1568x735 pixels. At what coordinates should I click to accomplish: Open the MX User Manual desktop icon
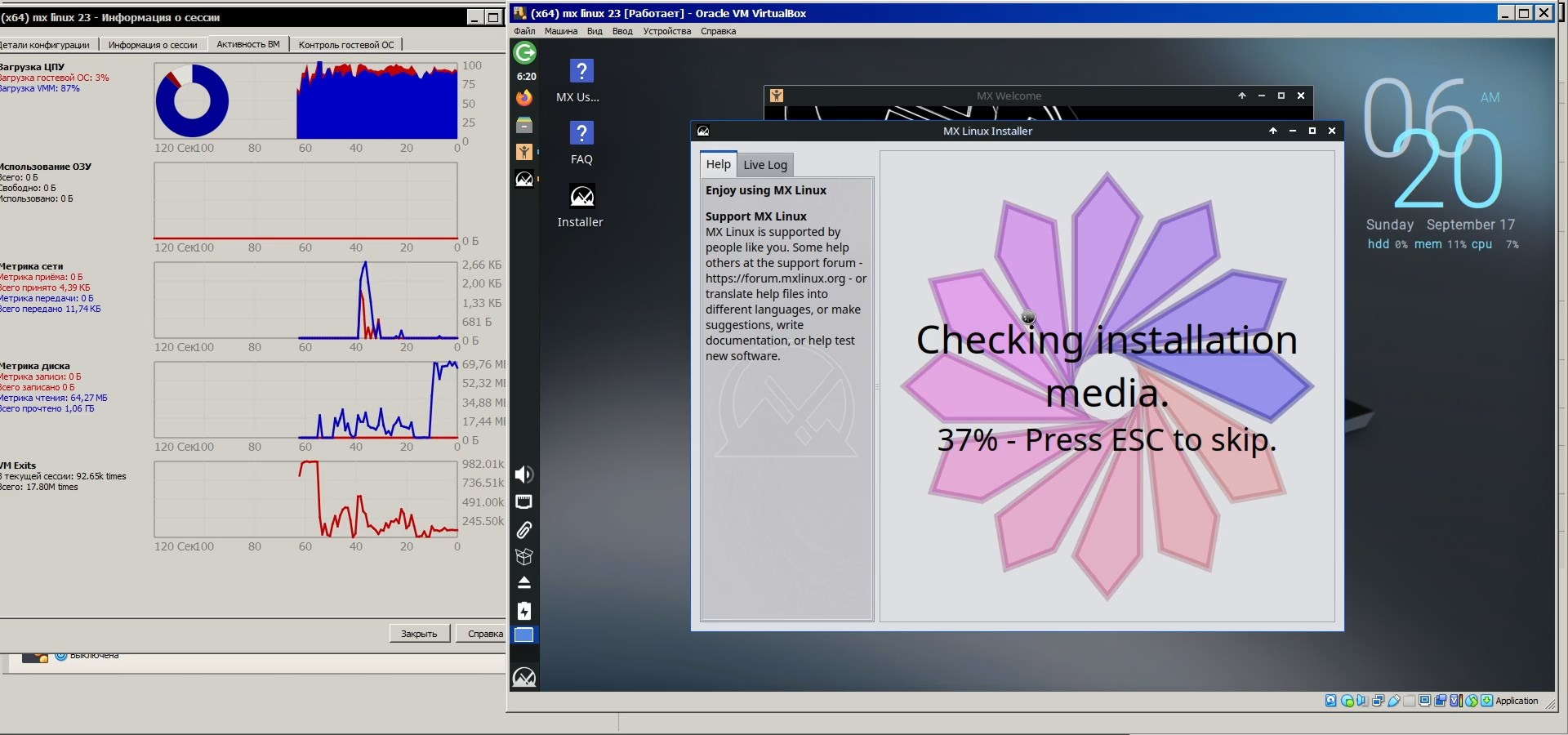[x=581, y=81]
